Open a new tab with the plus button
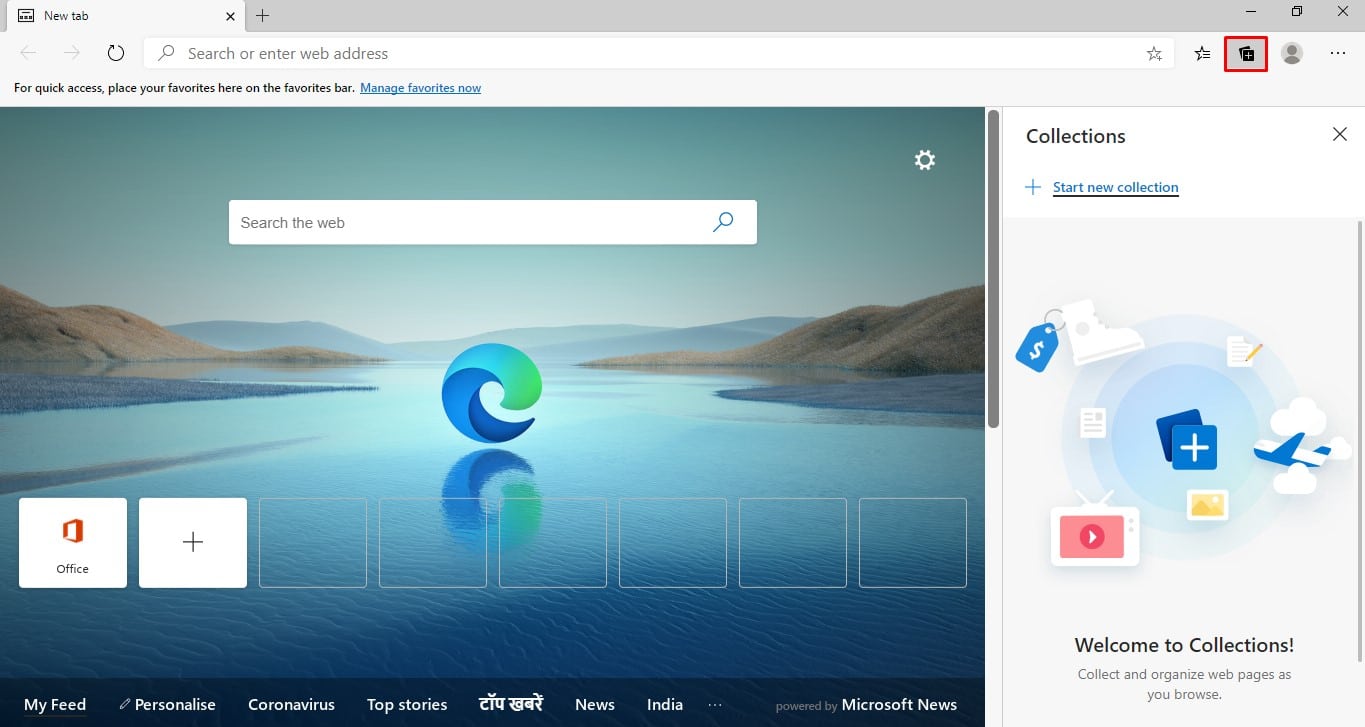Viewport: 1365px width, 727px height. (x=262, y=15)
